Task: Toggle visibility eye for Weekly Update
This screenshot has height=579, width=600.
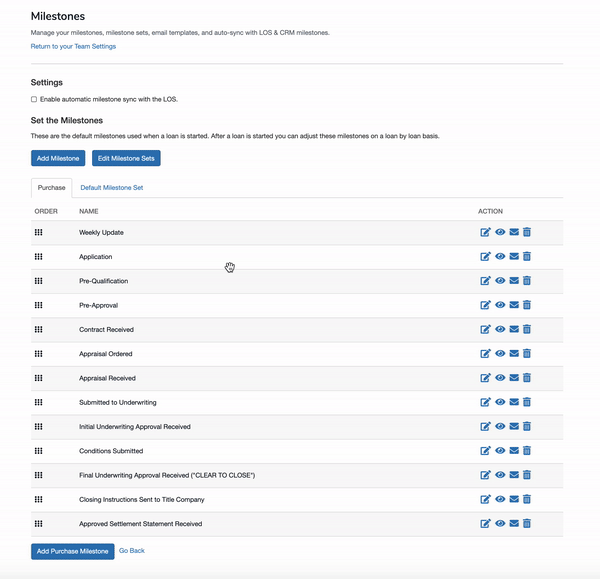Action: pyautogui.click(x=500, y=232)
